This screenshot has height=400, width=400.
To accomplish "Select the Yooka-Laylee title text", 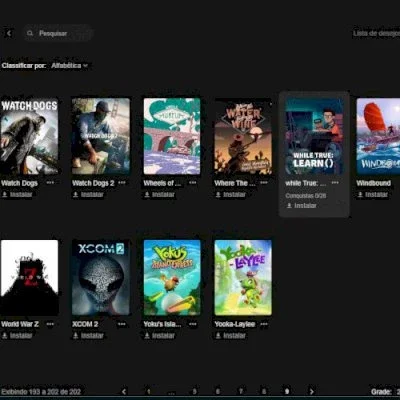I will click(235, 324).
